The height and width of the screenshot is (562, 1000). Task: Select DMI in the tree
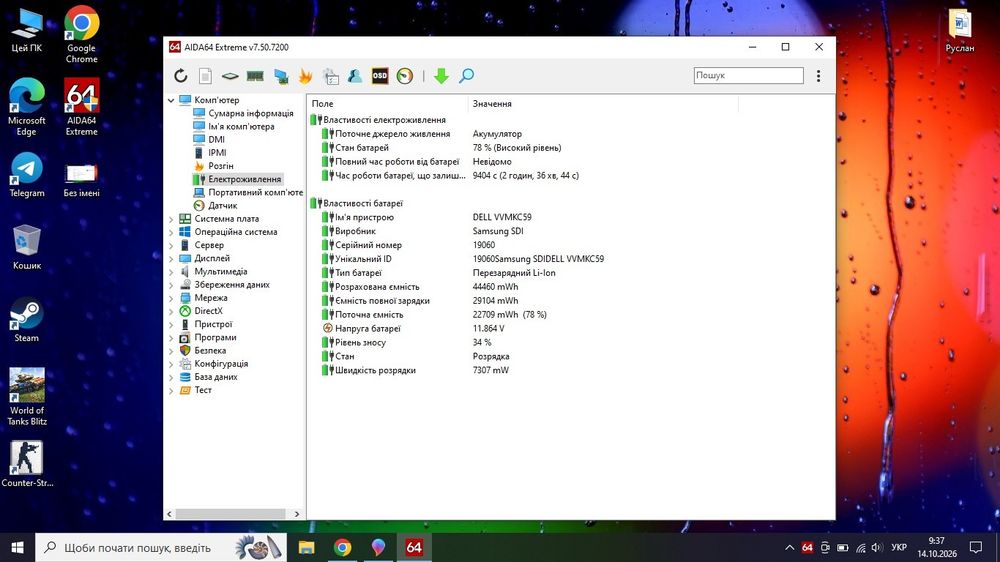[216, 139]
